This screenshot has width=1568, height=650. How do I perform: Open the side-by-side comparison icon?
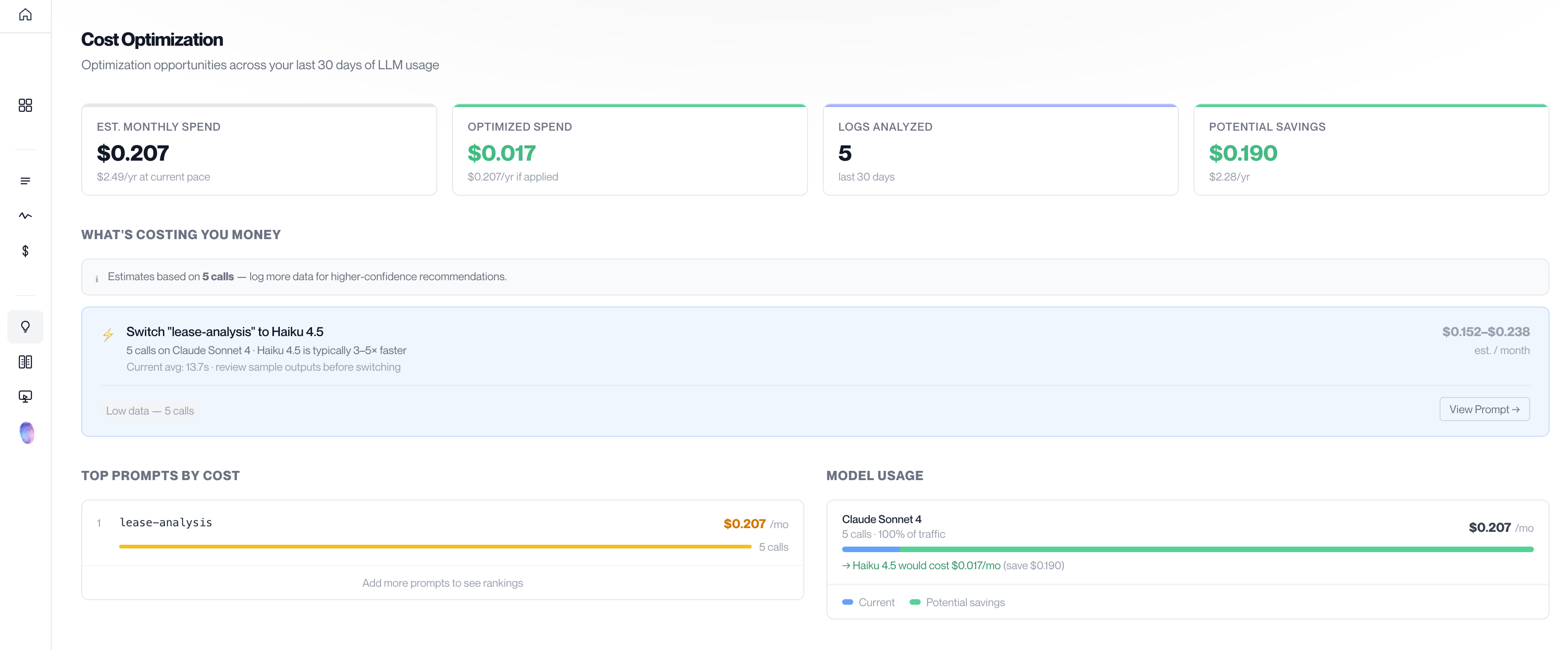[x=25, y=361]
